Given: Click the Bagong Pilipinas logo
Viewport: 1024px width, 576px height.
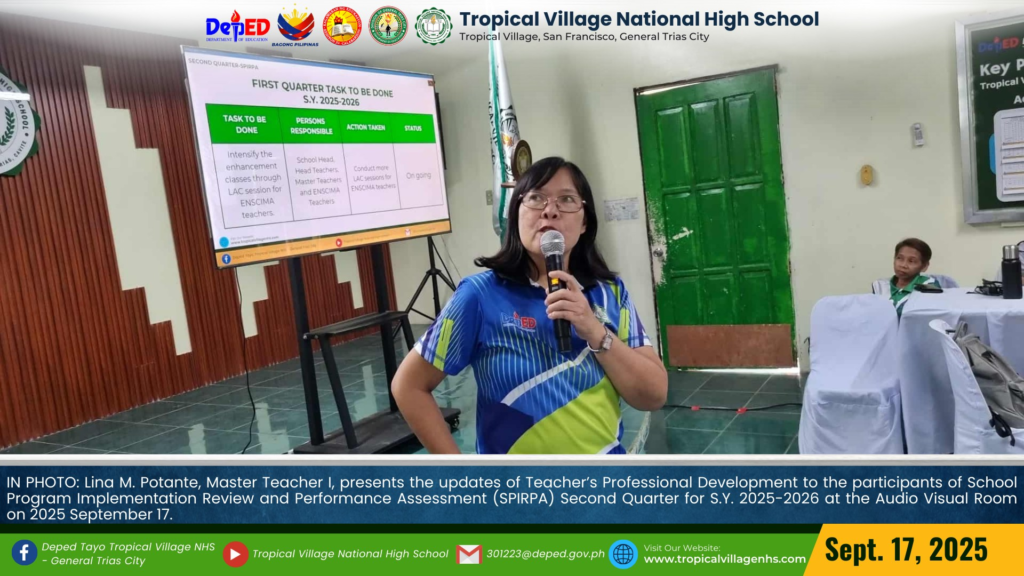Looking at the screenshot, I should click(295, 26).
